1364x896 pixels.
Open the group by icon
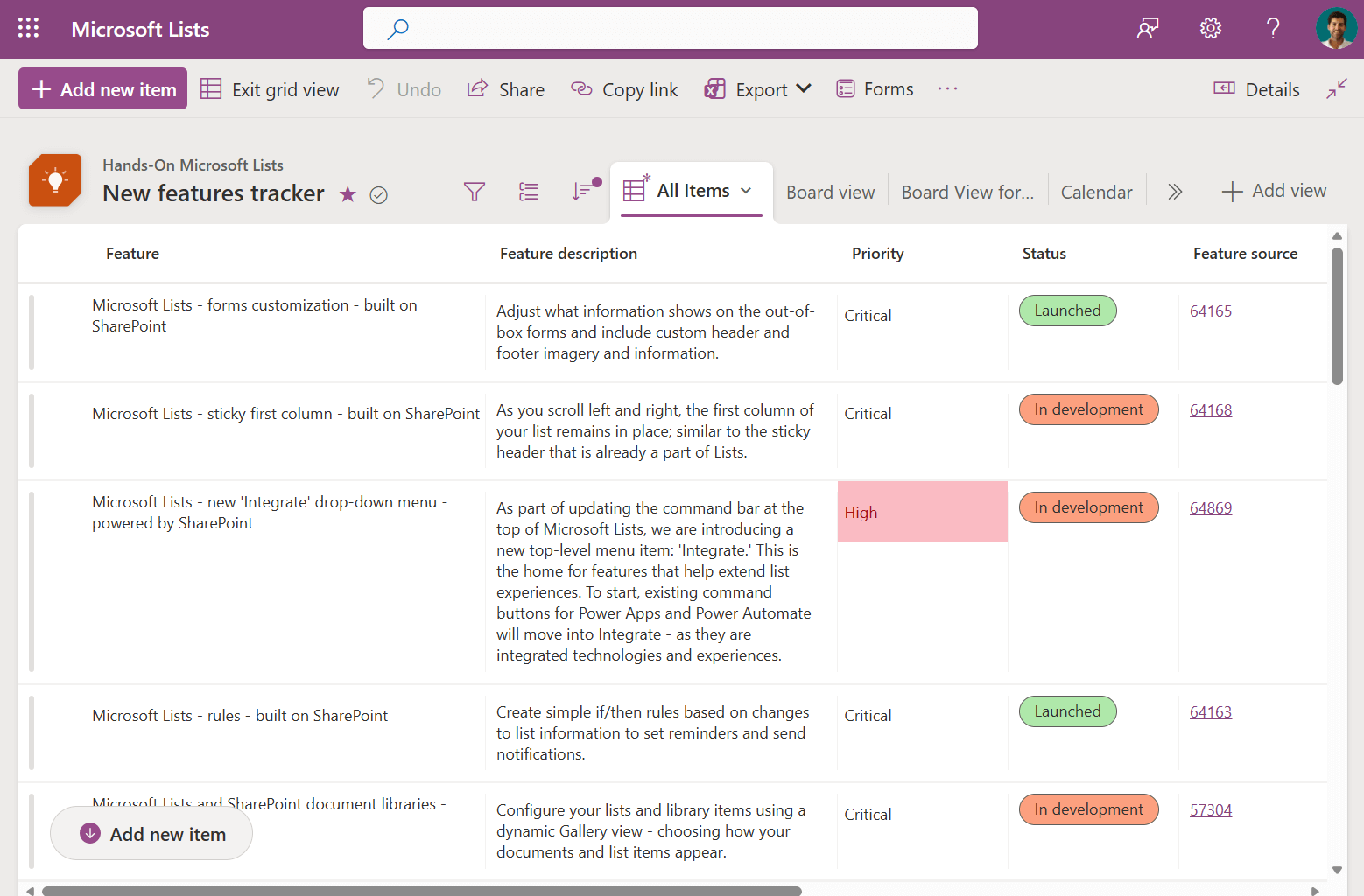pos(529,192)
